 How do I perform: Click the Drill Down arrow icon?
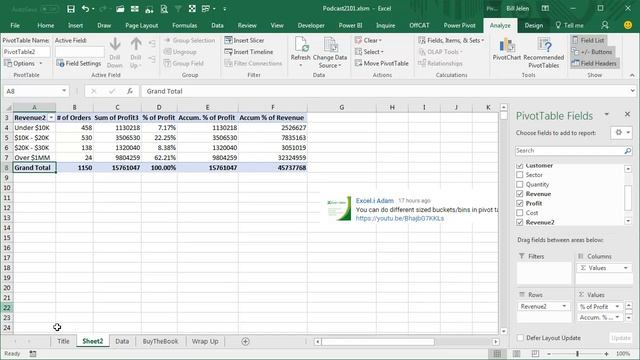click(x=115, y=44)
